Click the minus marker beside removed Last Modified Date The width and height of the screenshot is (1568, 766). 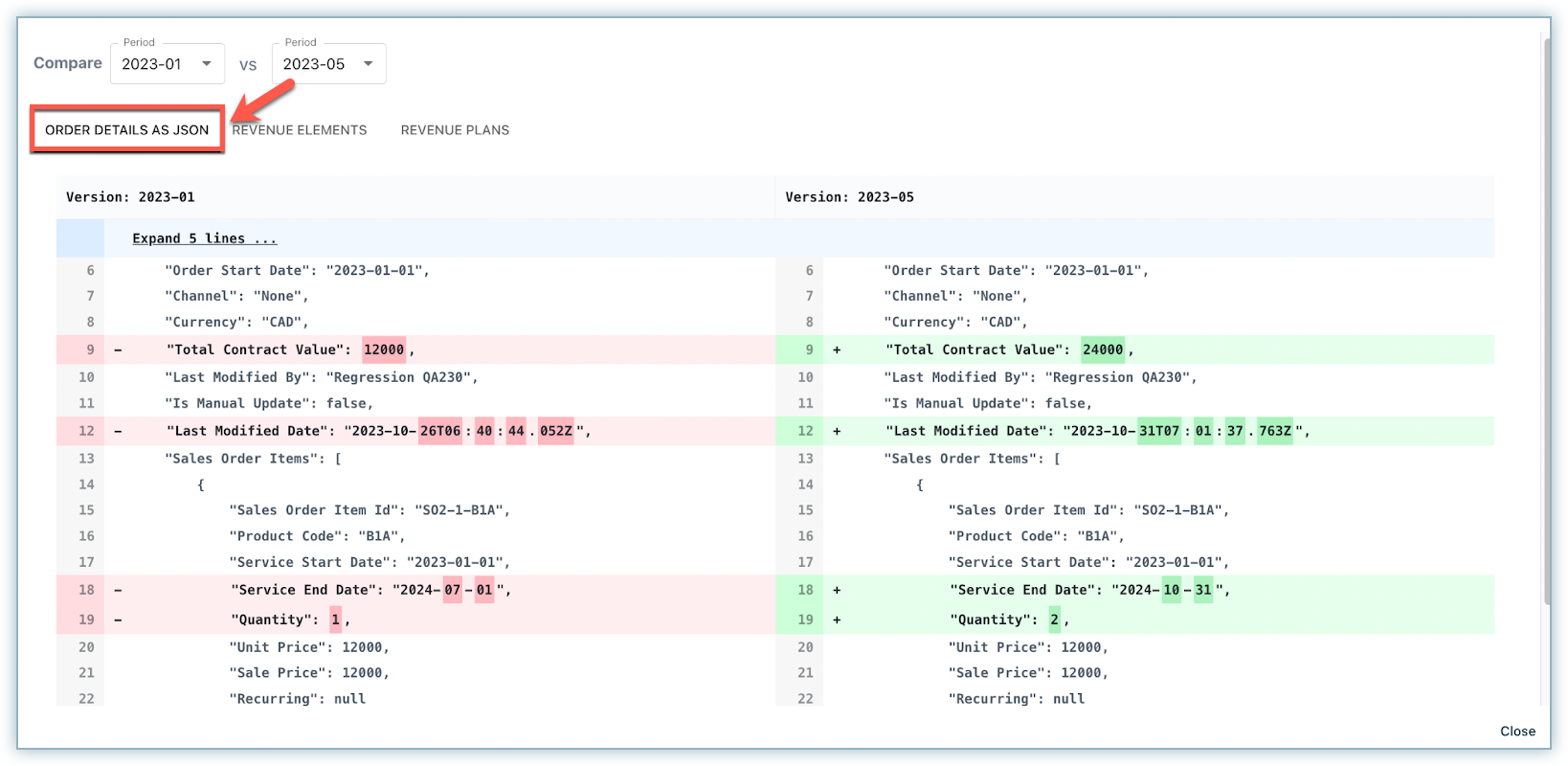[x=118, y=432]
